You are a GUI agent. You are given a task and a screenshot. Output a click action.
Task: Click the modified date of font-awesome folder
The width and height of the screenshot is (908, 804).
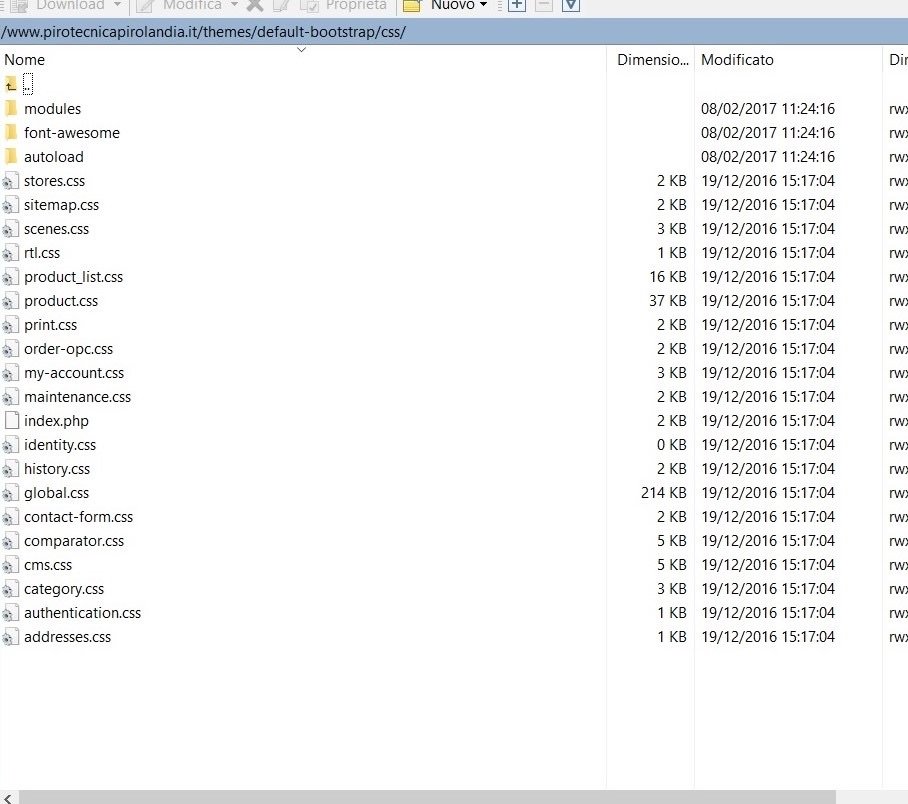click(768, 133)
